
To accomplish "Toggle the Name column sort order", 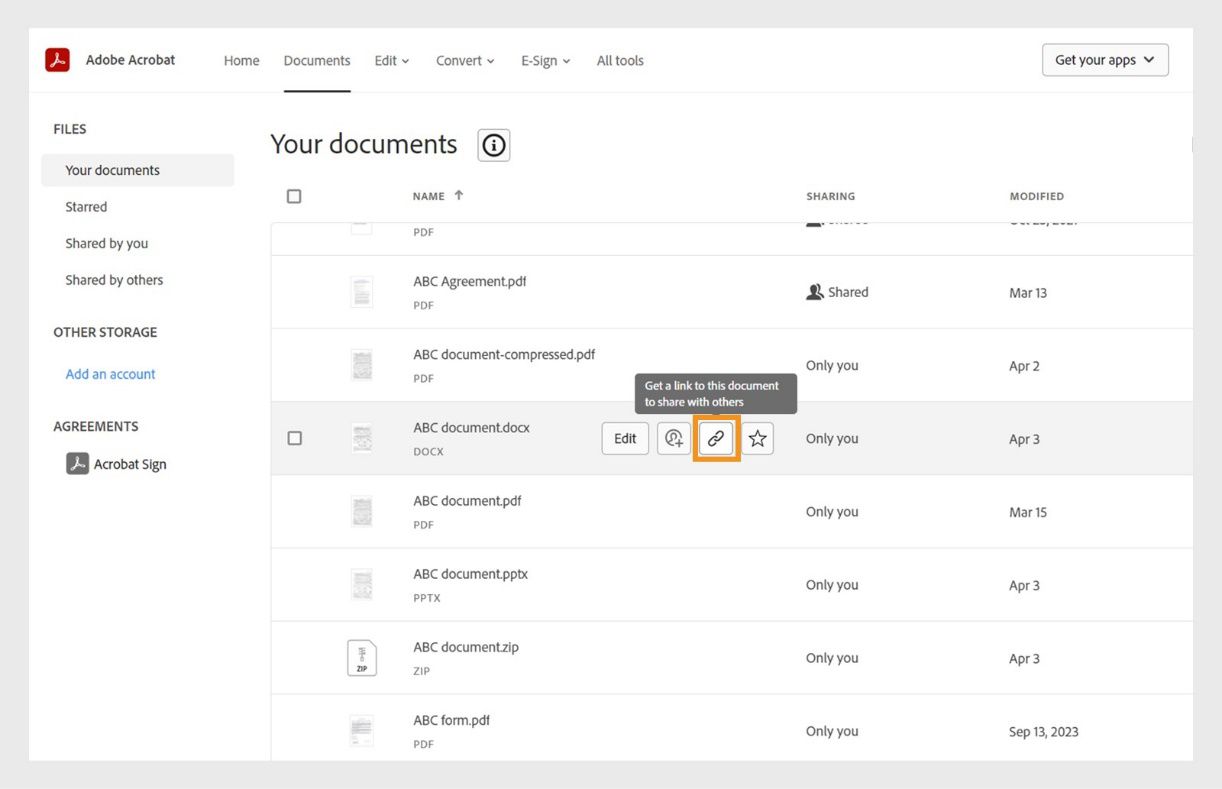I will tap(436, 196).
